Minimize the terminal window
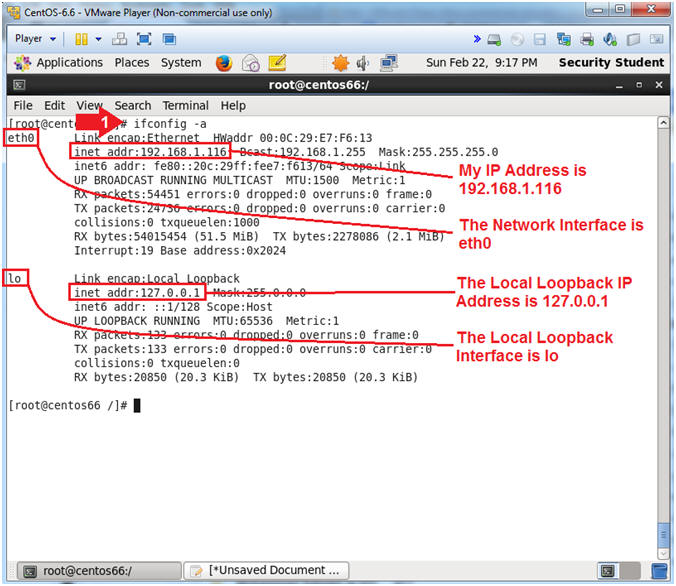 point(619,85)
